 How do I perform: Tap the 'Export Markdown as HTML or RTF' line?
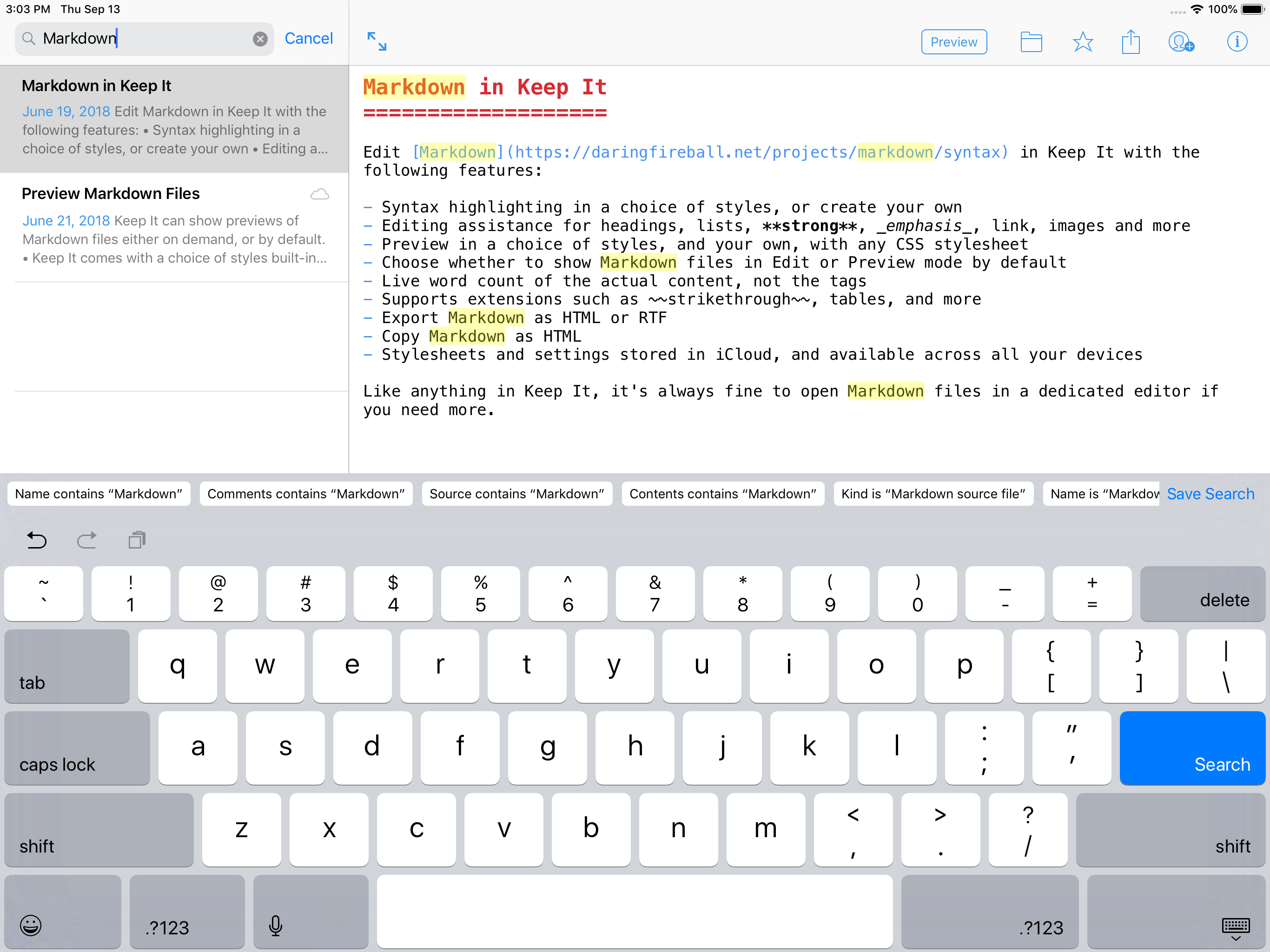click(x=515, y=317)
